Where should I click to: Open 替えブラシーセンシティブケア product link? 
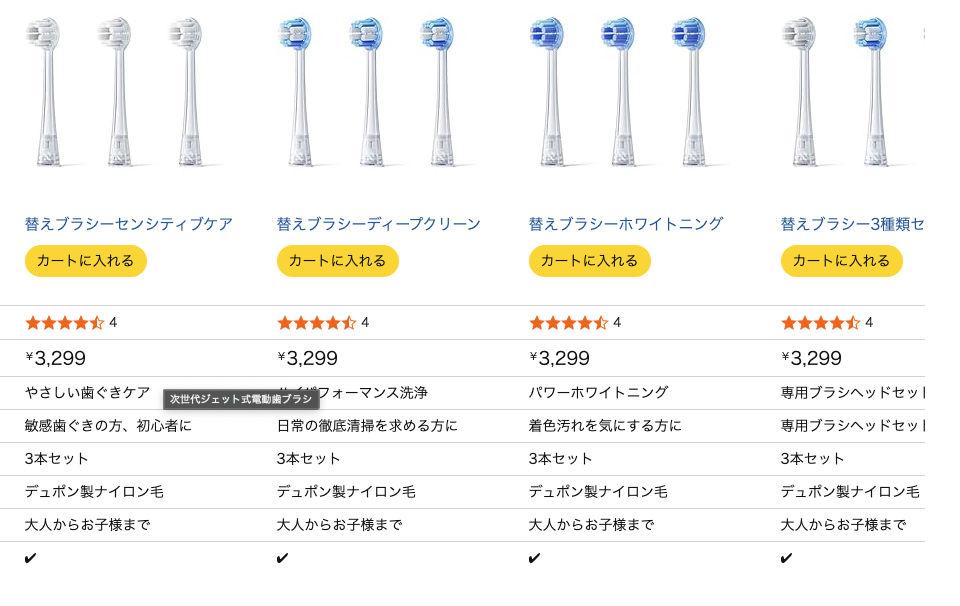[129, 224]
